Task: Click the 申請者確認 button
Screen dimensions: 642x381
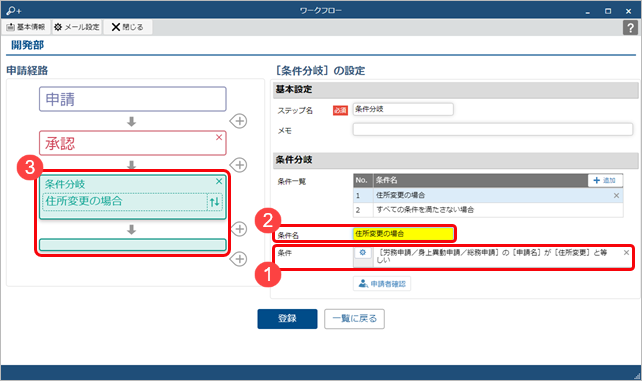Action: (382, 284)
